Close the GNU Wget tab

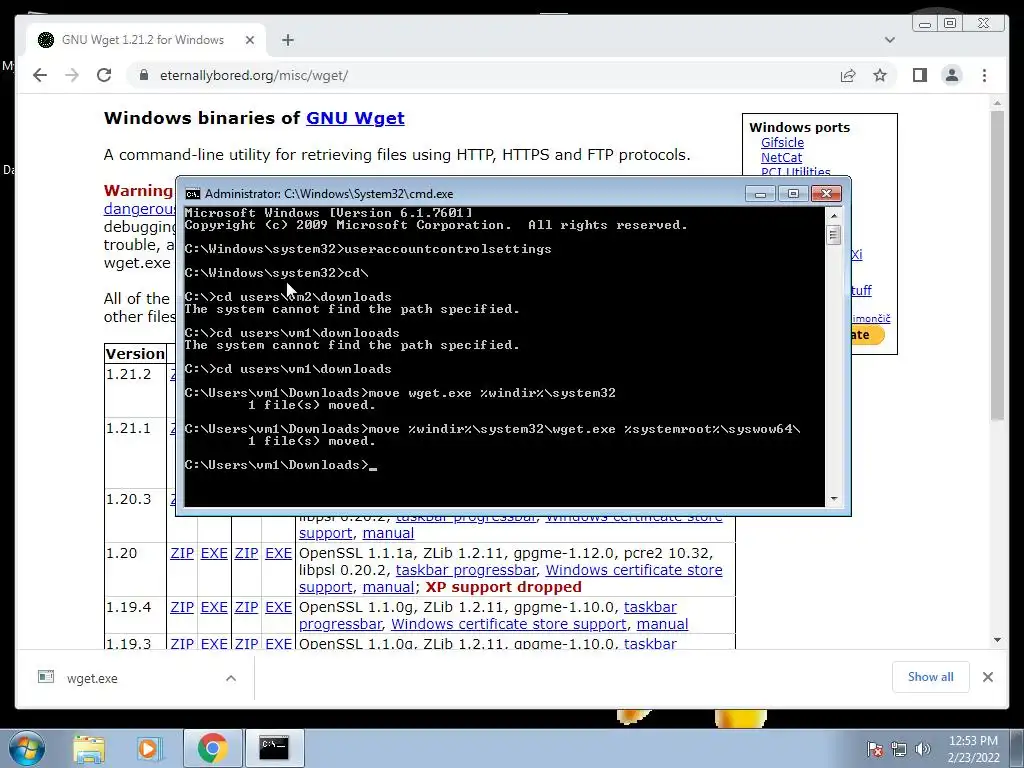pyautogui.click(x=249, y=40)
